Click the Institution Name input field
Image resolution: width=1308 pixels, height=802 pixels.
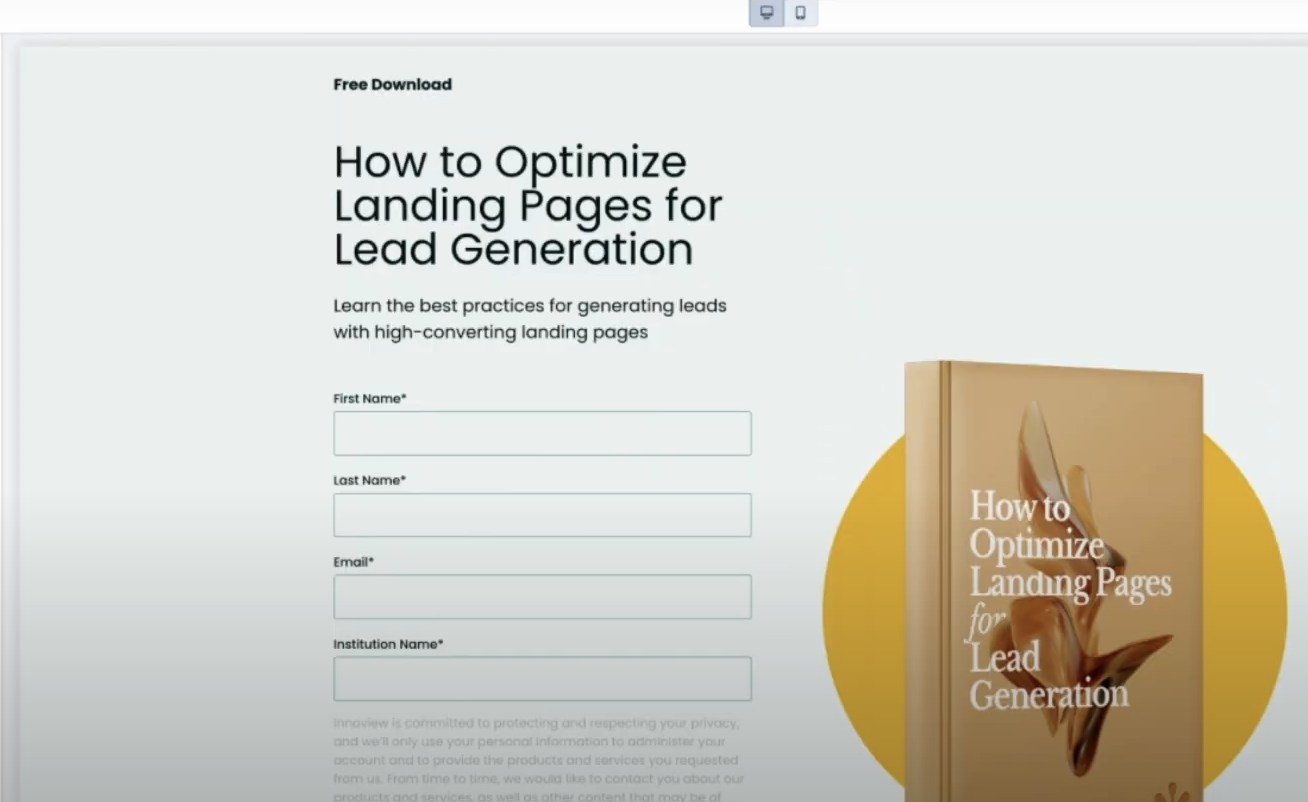(x=542, y=678)
